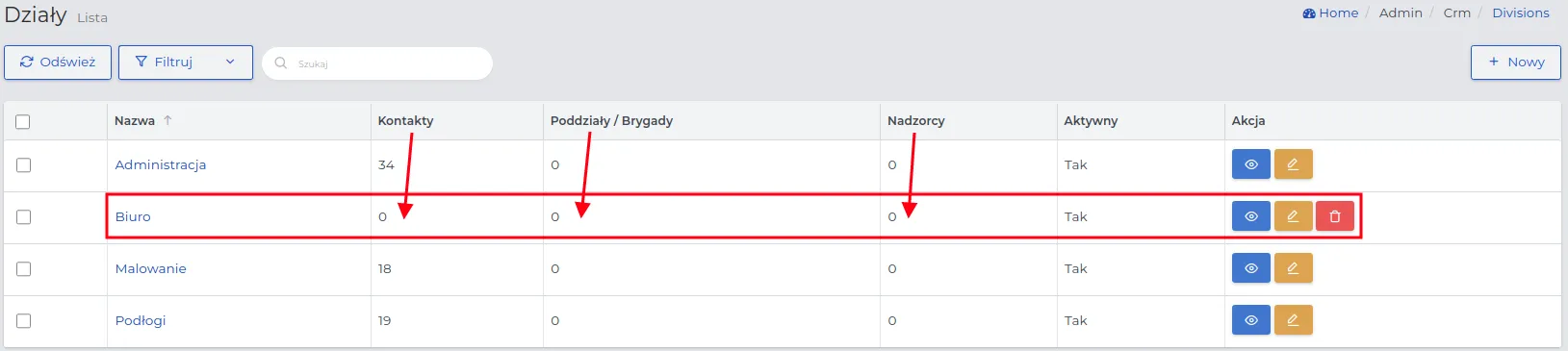
Task: Sort by Nazwa column arrow
Action: click(x=167, y=120)
